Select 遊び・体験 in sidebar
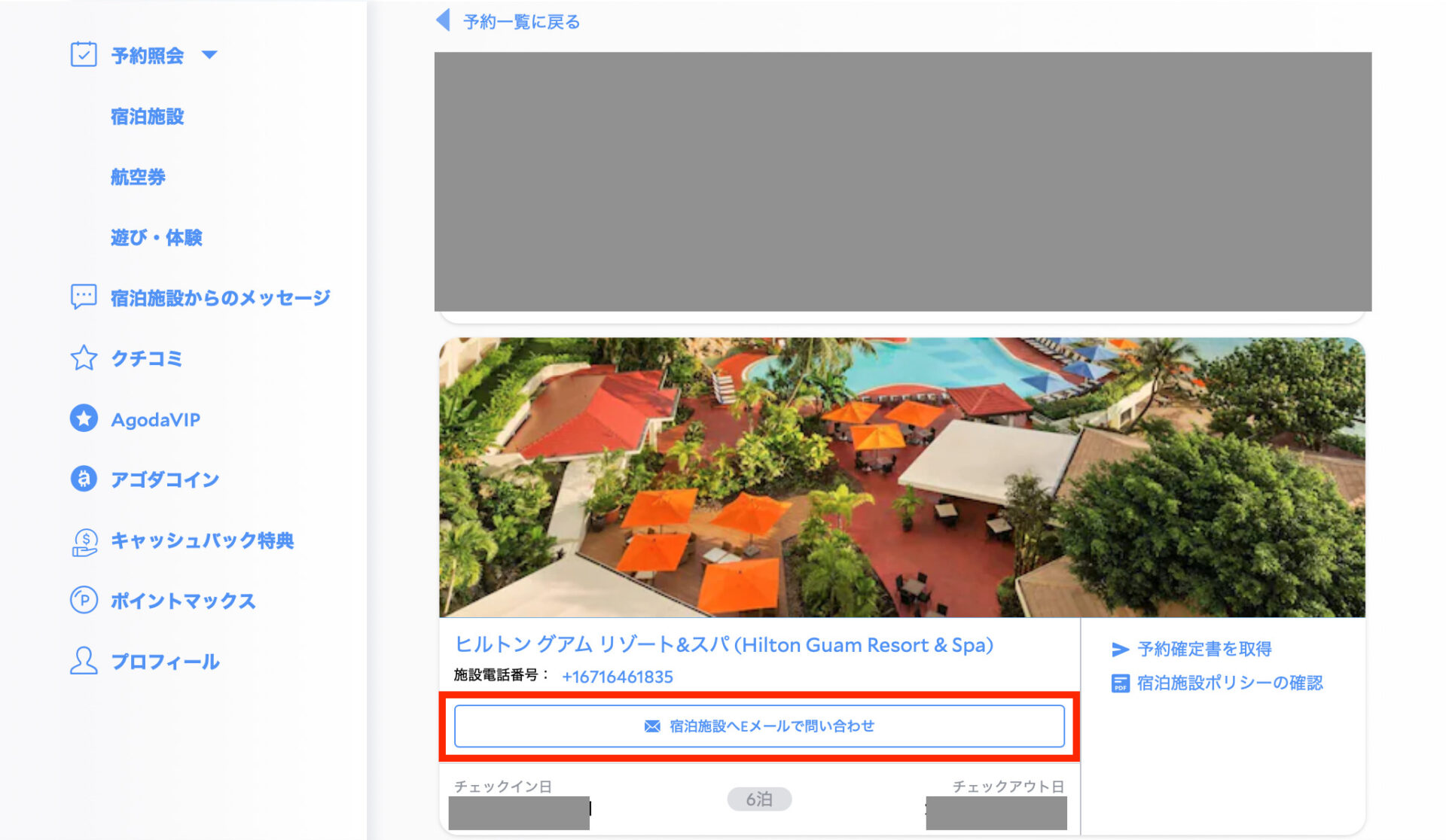Viewport: 1446px width, 840px height. 157,237
